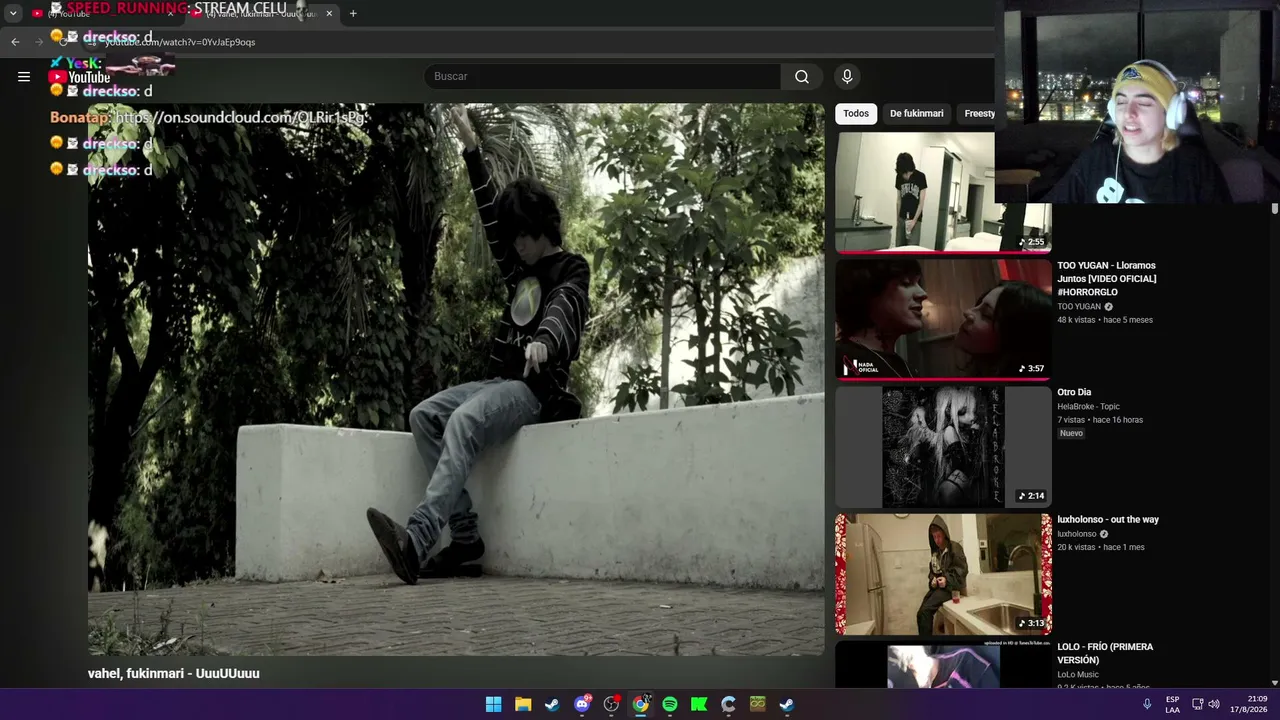Click the Nuevo badge under Otro Dia
The height and width of the screenshot is (720, 1280).
point(1071,433)
